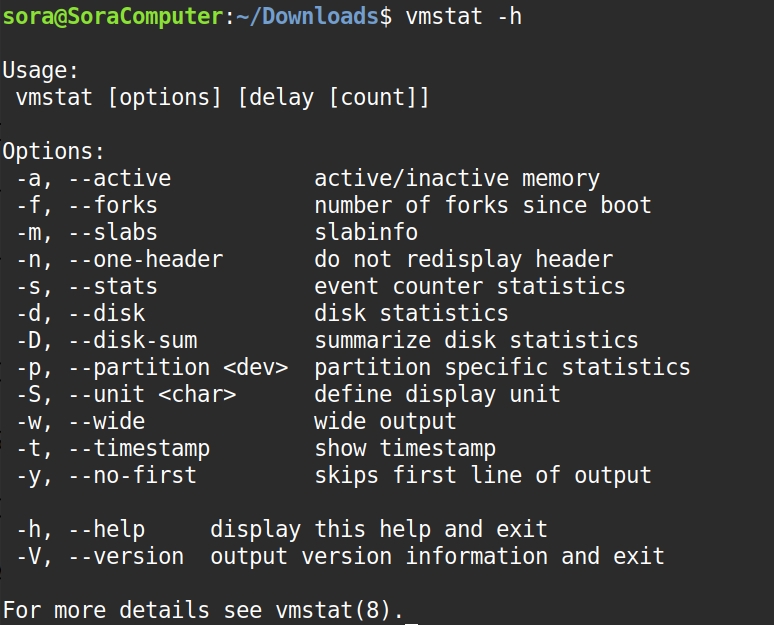Screen dimensions: 774x625
Task: Click the --active option text
Action: 120,179
